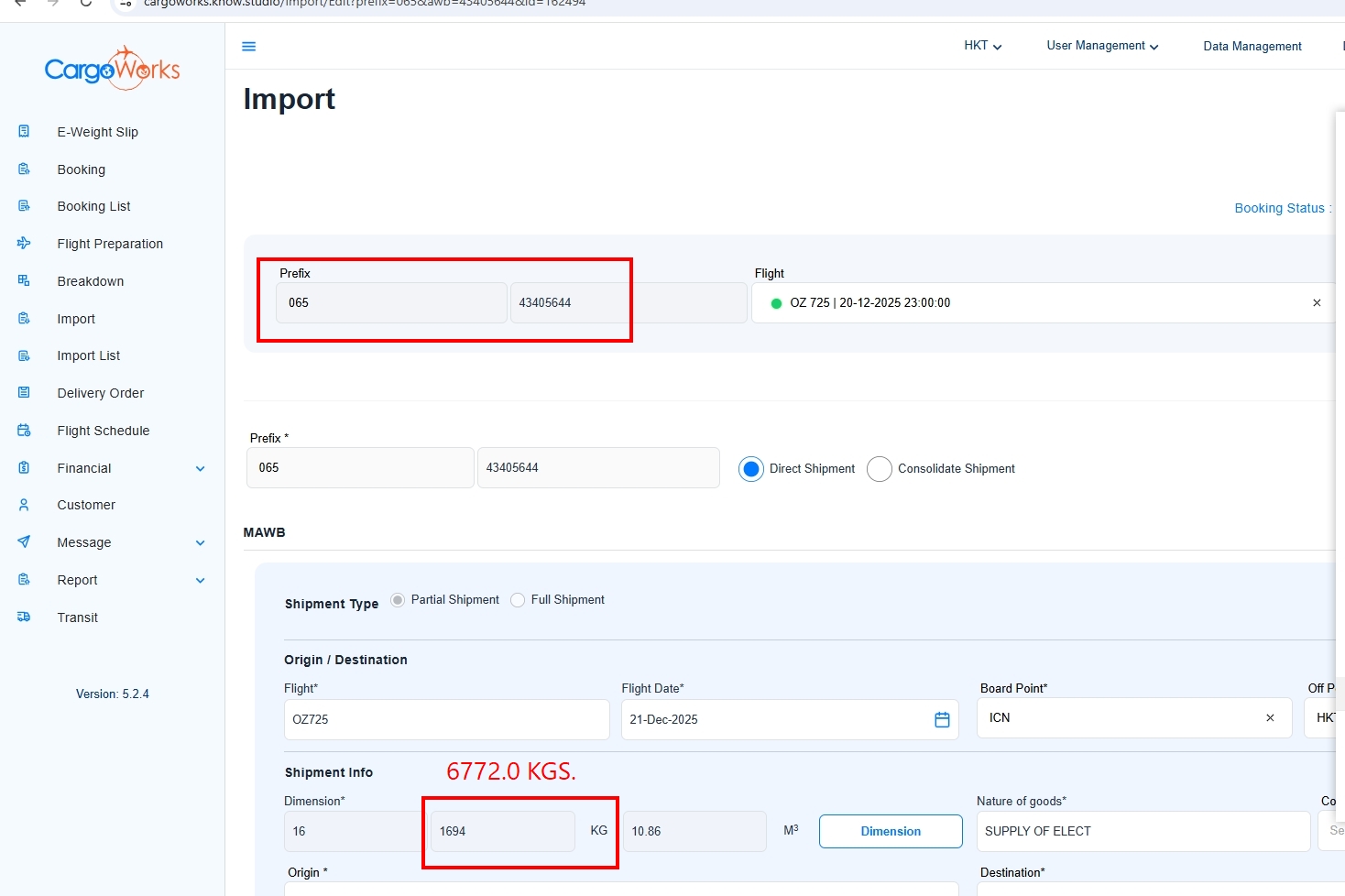Click the E-Weight Slip sidebar icon
This screenshot has height=896, width=1345.
point(25,132)
